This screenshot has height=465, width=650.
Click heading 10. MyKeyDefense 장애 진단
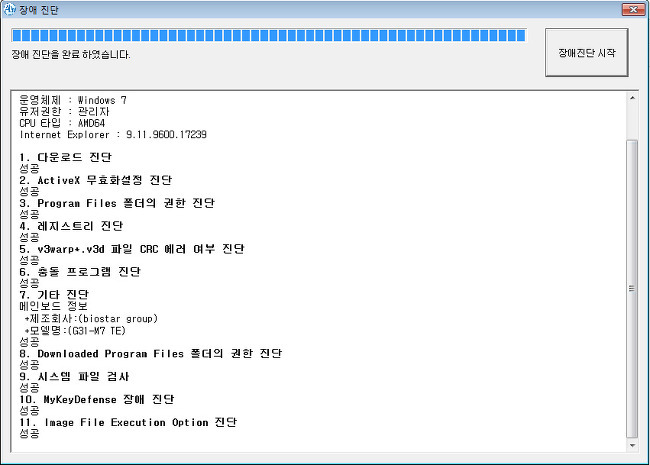[x=97, y=400]
